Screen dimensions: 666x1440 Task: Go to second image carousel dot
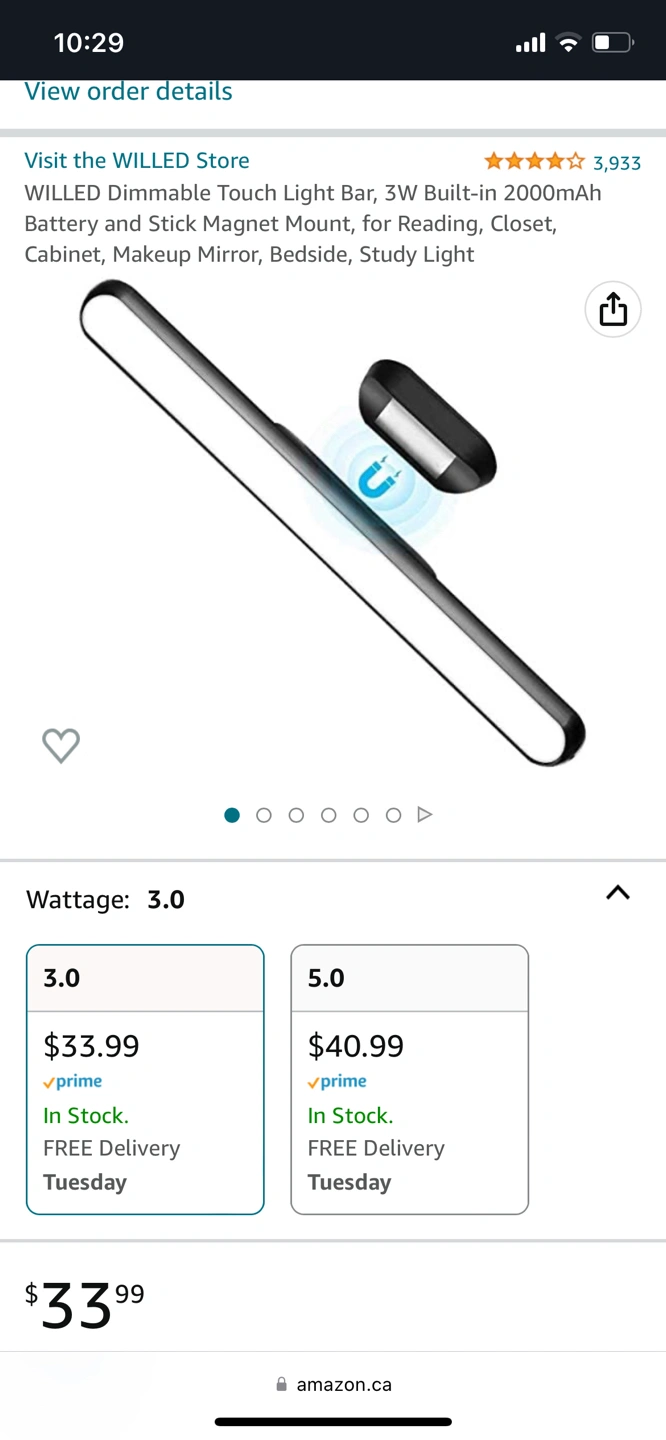pos(264,815)
